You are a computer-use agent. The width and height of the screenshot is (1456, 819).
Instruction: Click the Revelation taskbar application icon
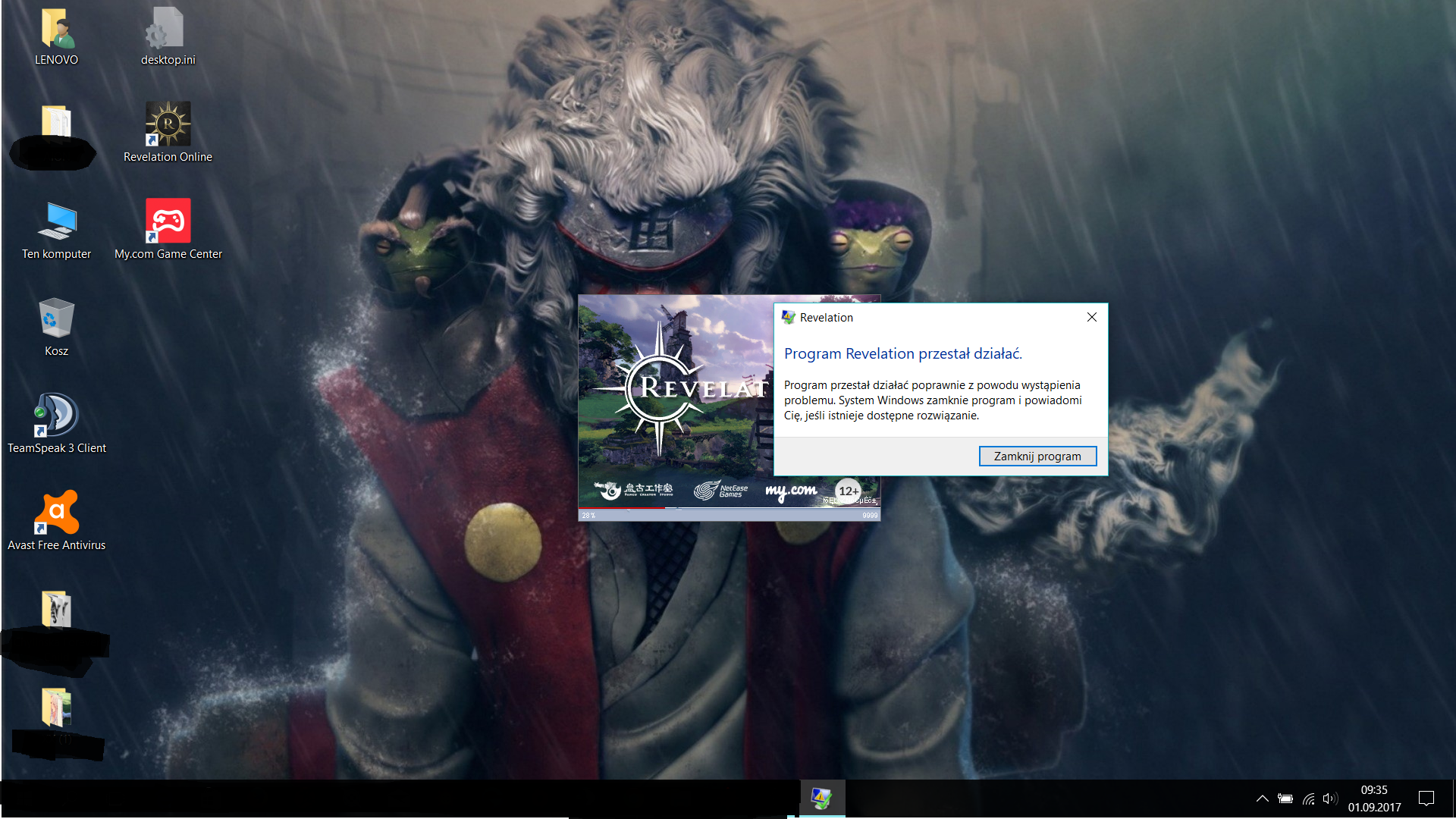[822, 798]
